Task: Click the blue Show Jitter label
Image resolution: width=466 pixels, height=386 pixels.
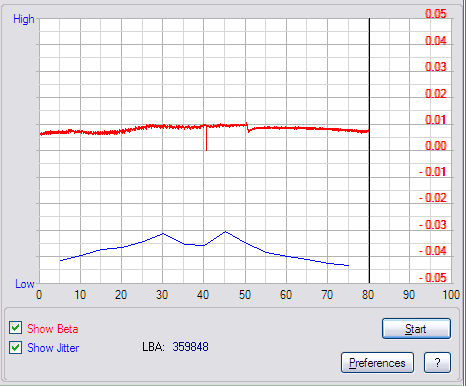Action: pos(53,348)
